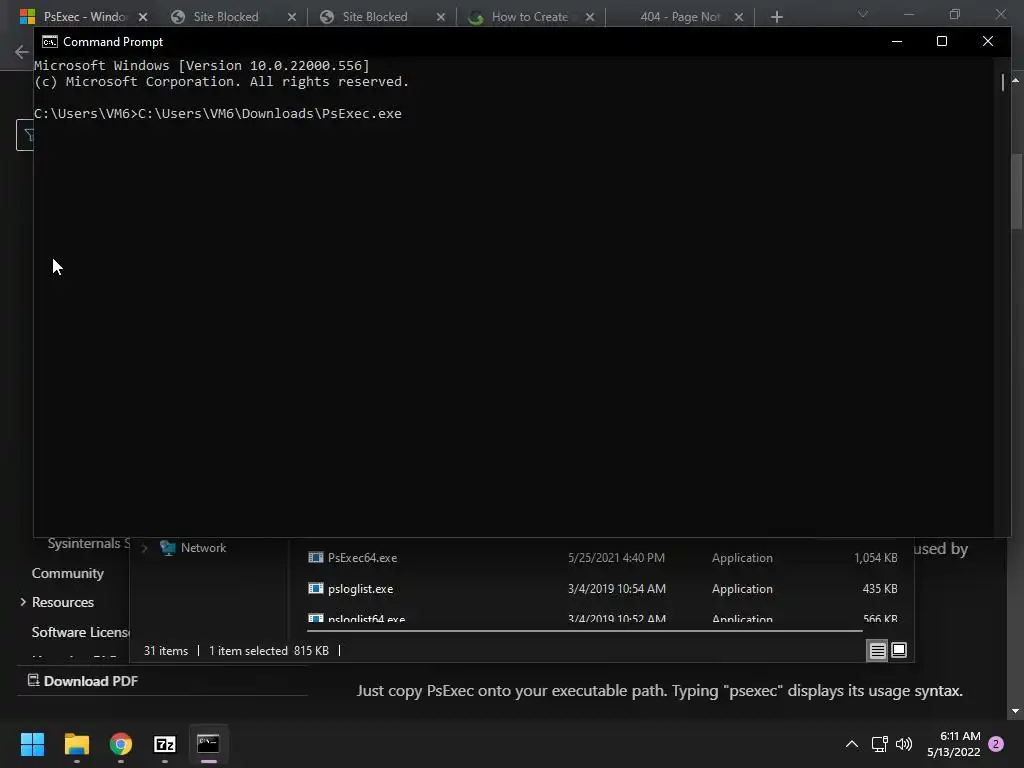Click PsExec64.exe date 5/25/2021 4:40 PM
This screenshot has width=1024, height=768.
tap(616, 558)
